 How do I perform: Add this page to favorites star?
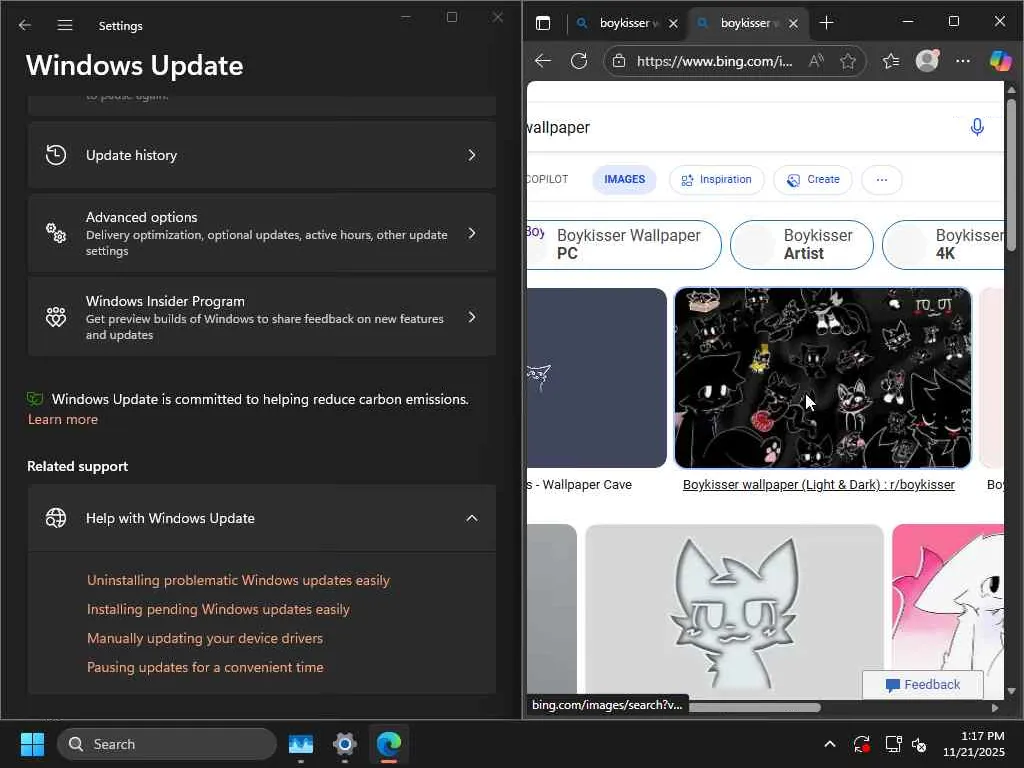(848, 61)
